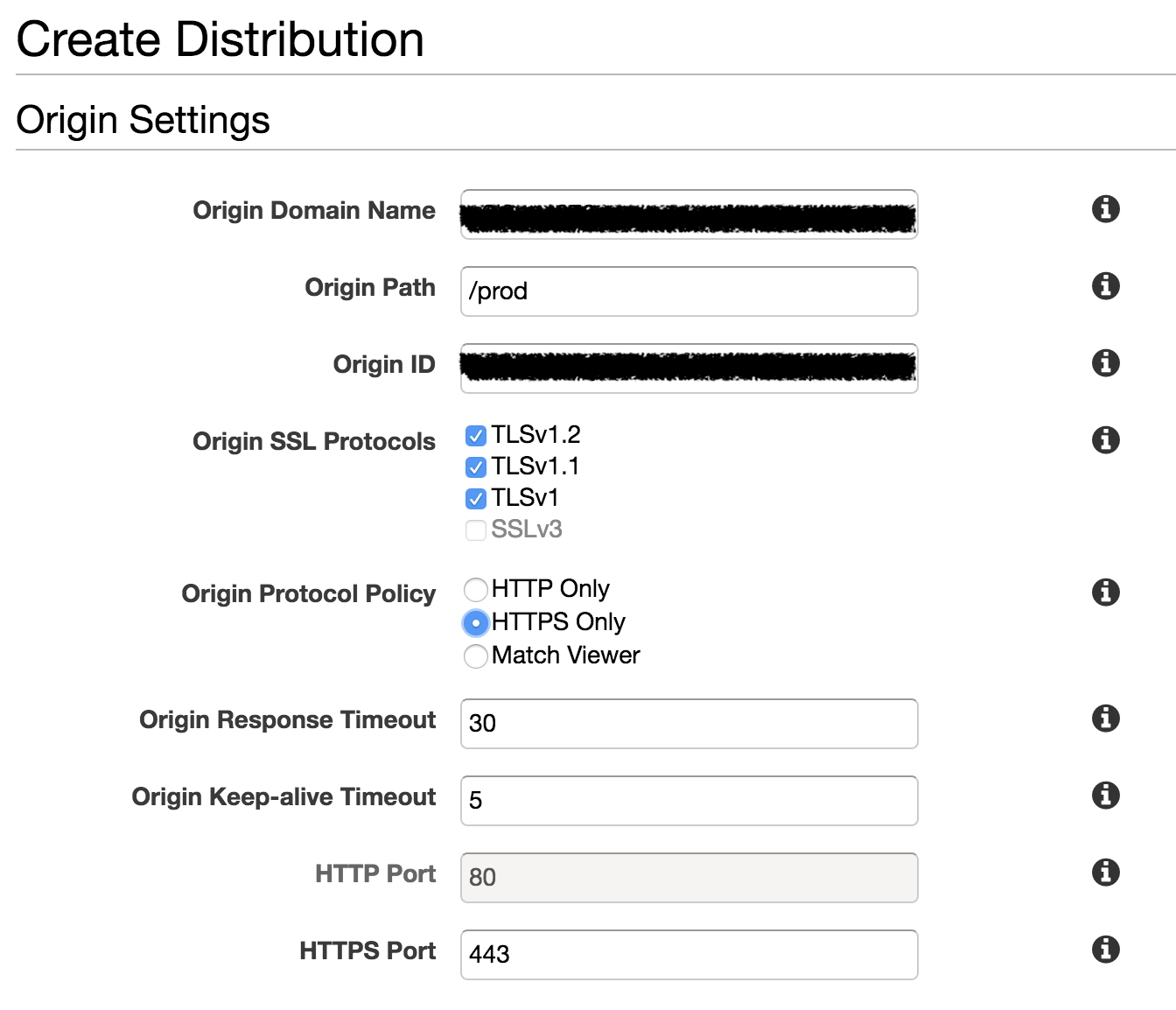Toggle the TLSv1.1 checkbox
This screenshot has height=1010, width=1176.
click(476, 467)
